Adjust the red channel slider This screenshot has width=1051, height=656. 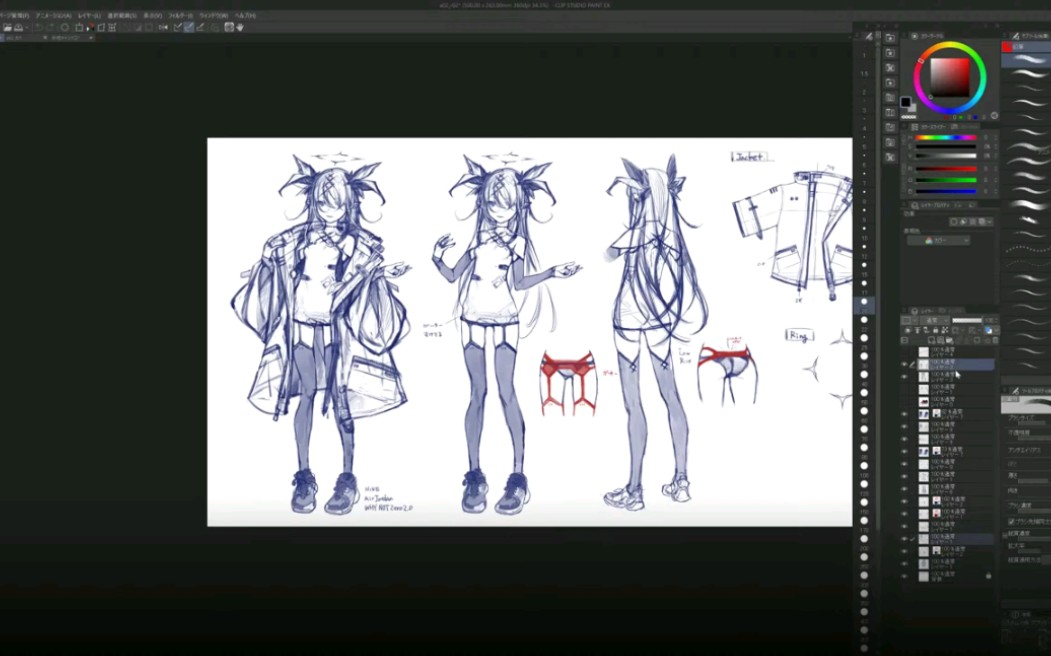945,169
